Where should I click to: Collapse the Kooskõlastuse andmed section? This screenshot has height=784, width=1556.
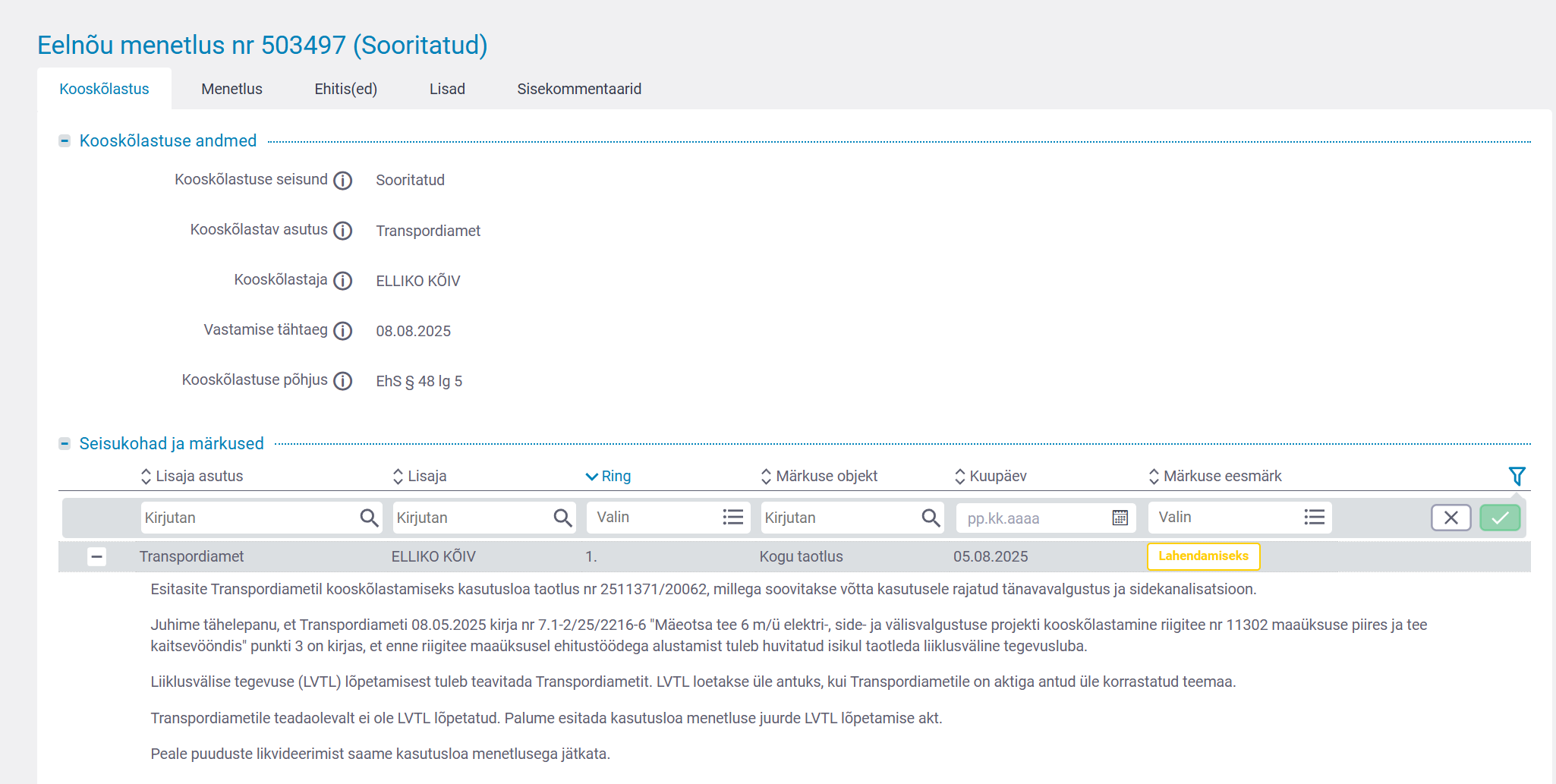point(65,141)
